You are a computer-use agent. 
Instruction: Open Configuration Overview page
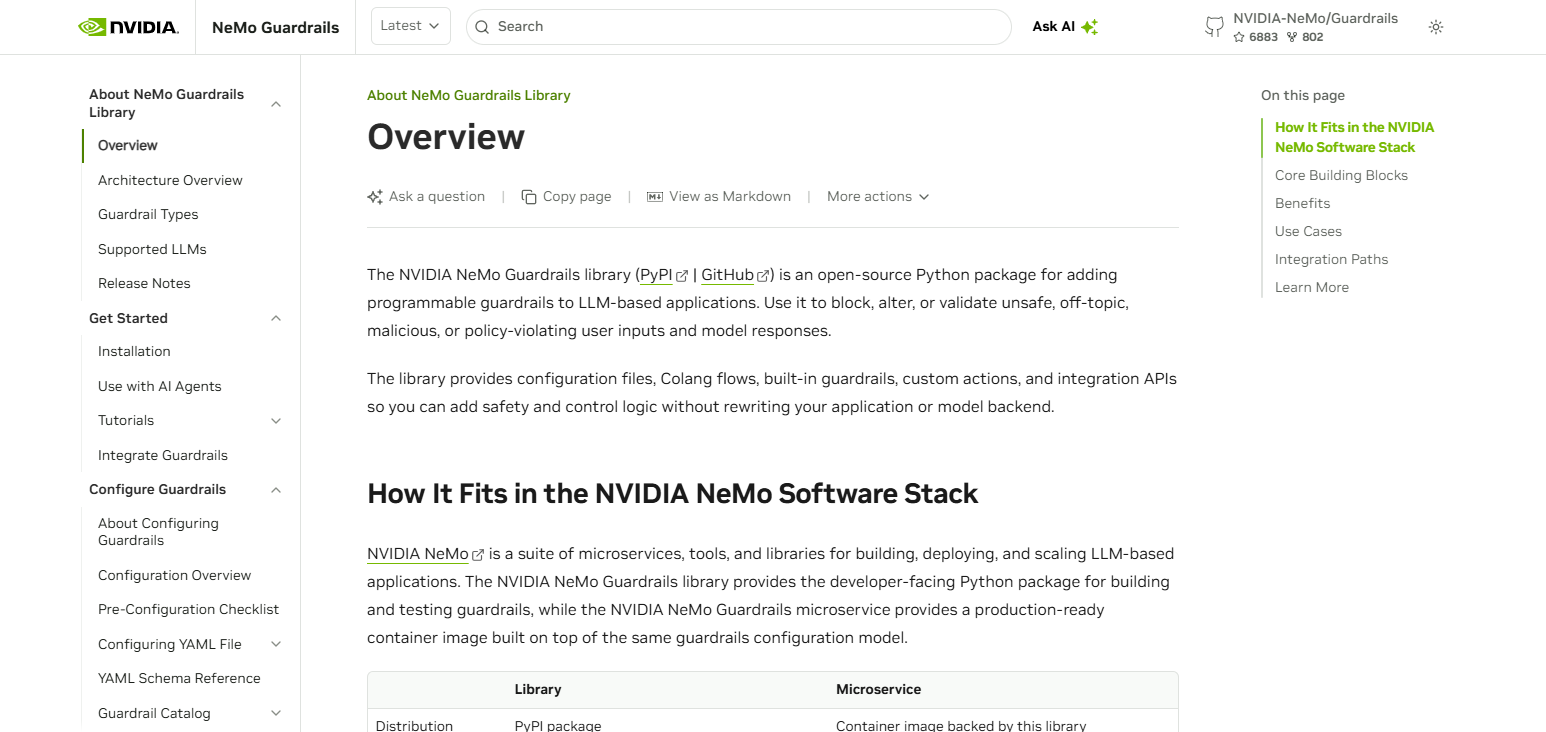pyautogui.click(x=174, y=576)
